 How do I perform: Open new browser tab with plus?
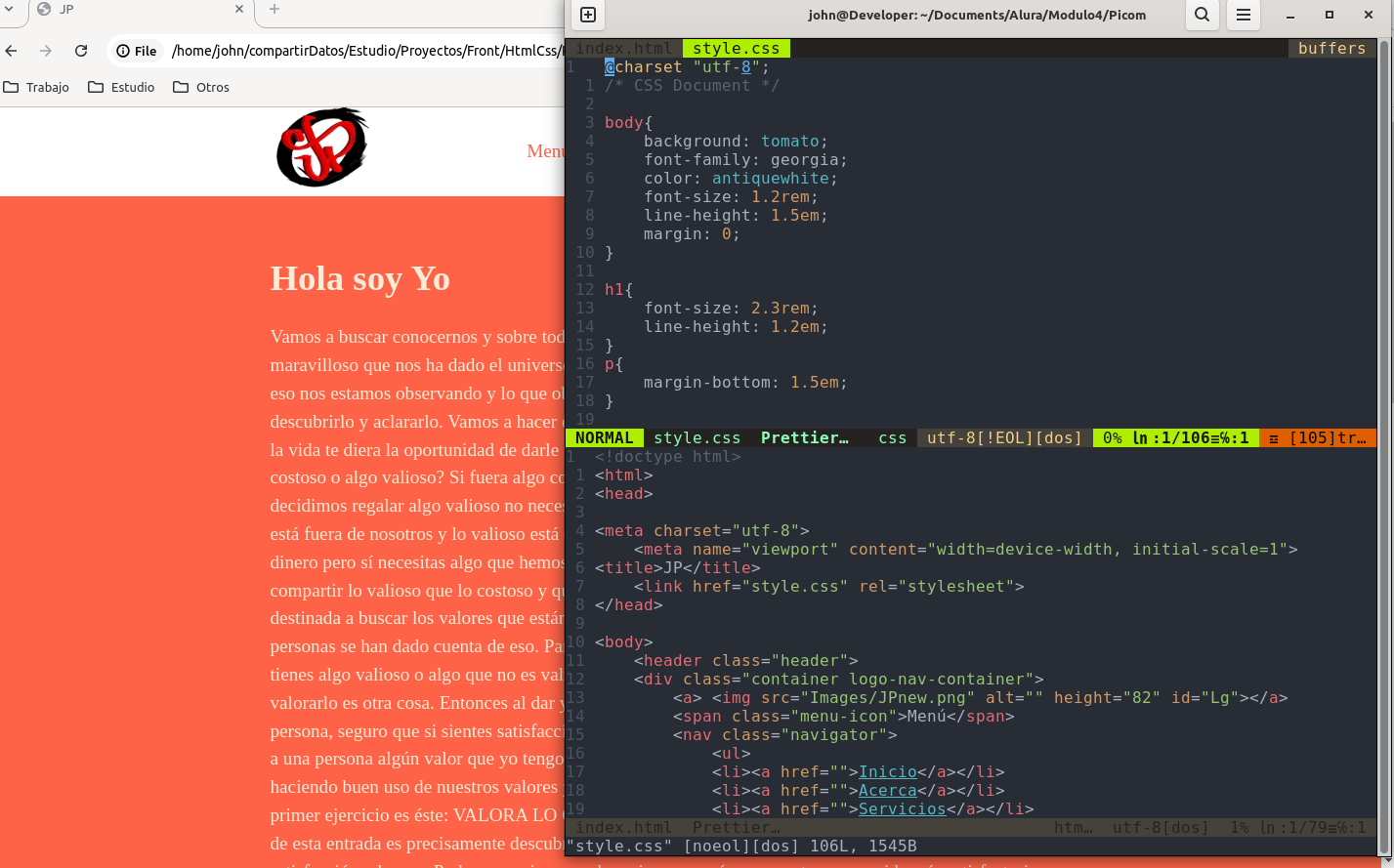[x=275, y=9]
